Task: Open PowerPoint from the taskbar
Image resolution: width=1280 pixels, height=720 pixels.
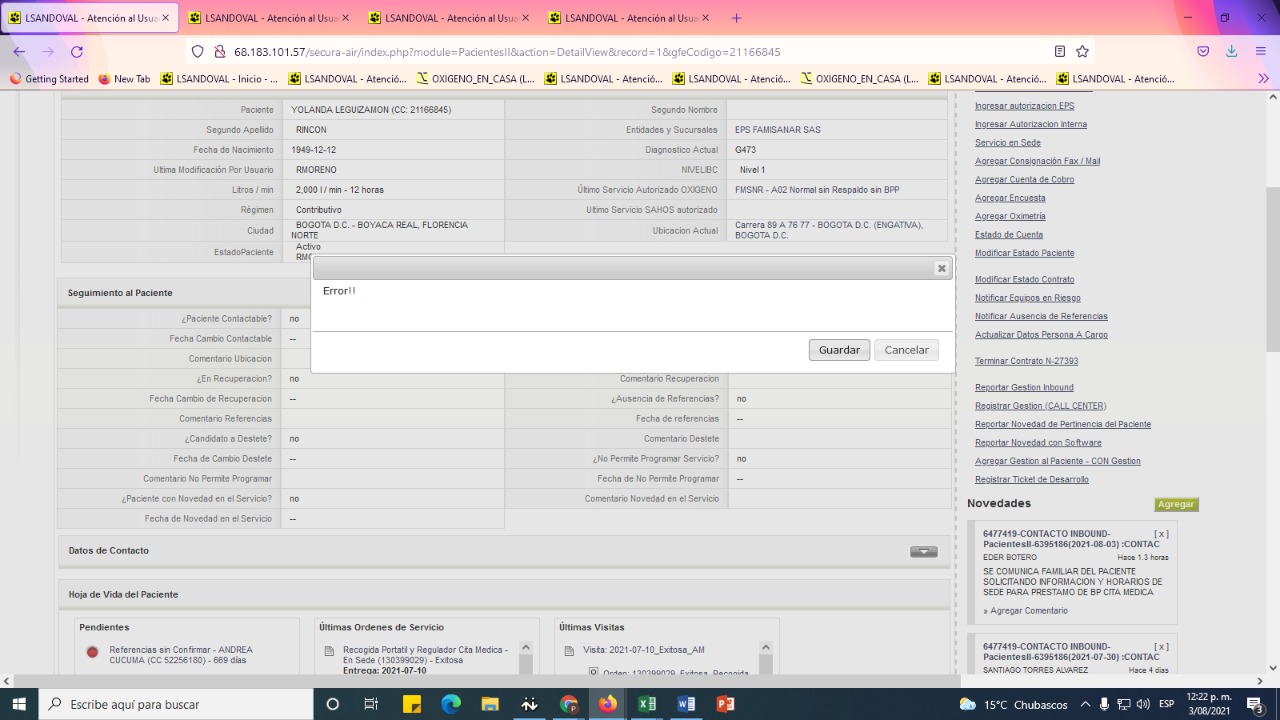Action: [726, 704]
